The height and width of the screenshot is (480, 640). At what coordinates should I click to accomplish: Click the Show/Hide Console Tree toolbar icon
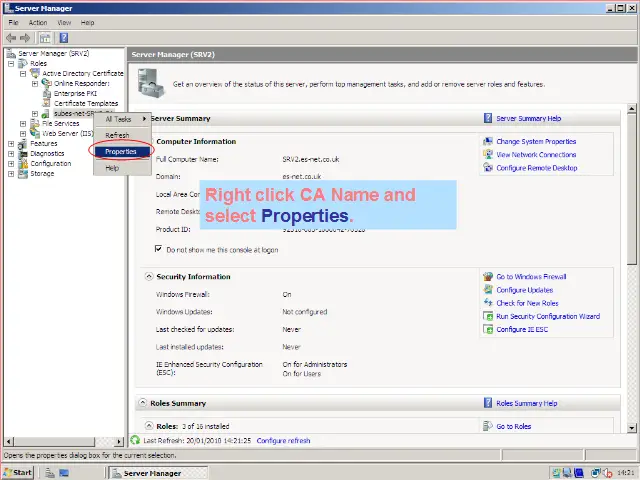[x=45, y=38]
